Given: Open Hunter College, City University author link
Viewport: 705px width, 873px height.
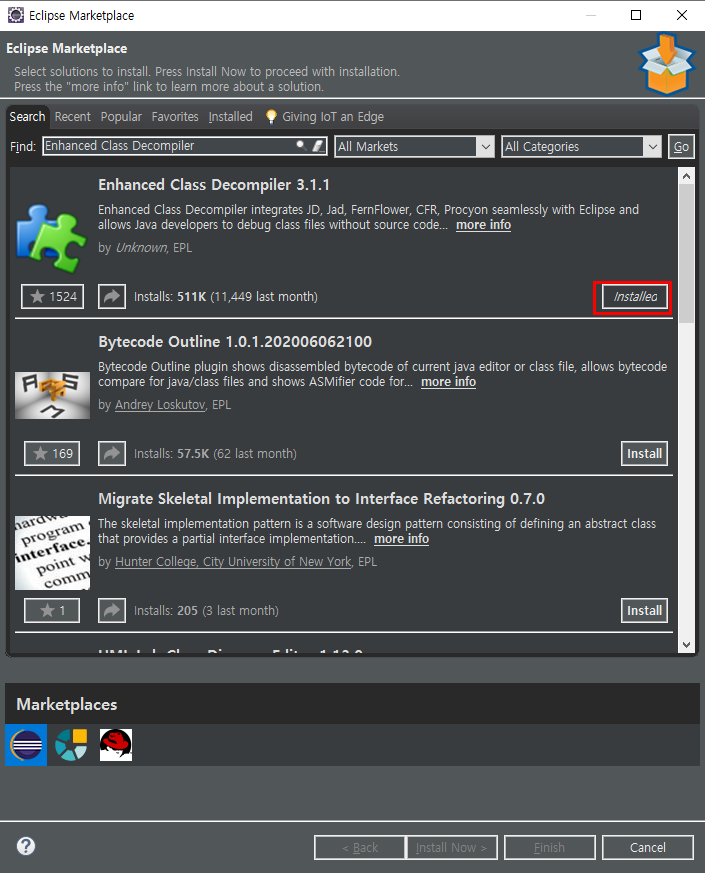Looking at the screenshot, I should [x=233, y=562].
